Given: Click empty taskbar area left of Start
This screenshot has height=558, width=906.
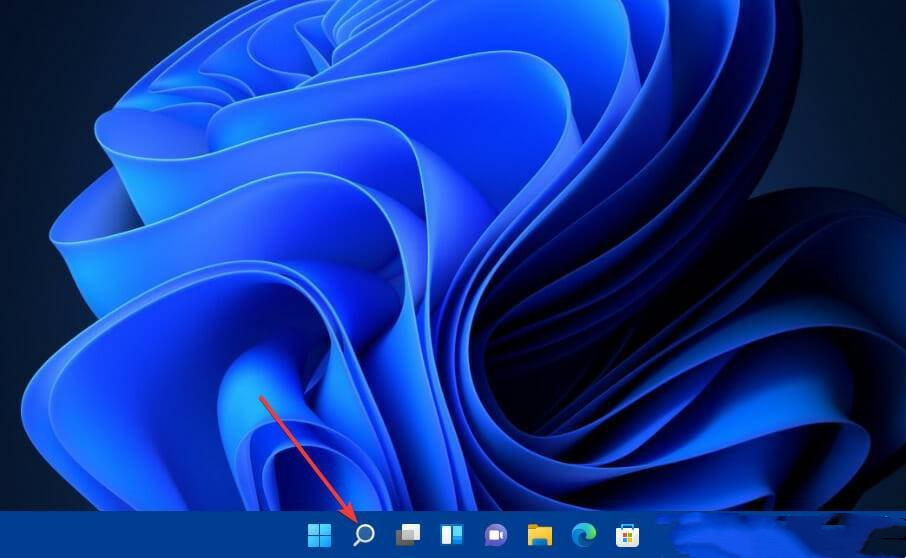Looking at the screenshot, I should click(150, 535).
